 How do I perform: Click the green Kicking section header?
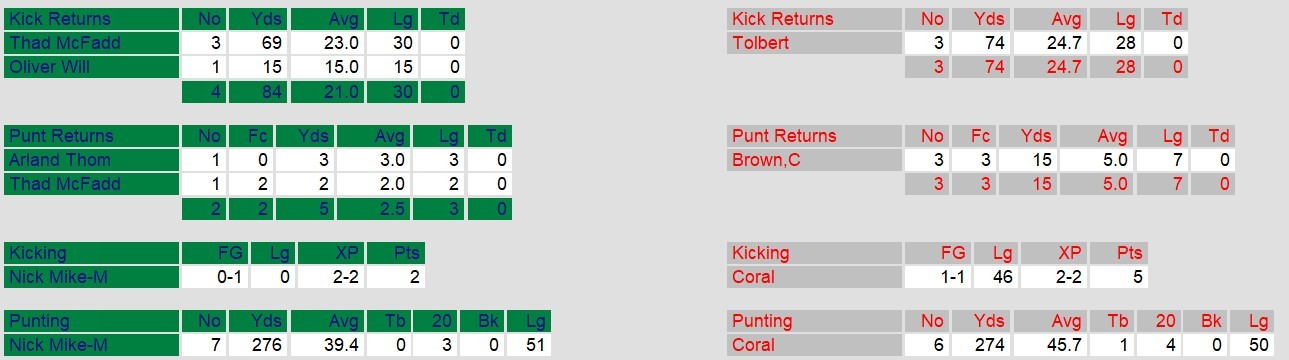[92, 253]
